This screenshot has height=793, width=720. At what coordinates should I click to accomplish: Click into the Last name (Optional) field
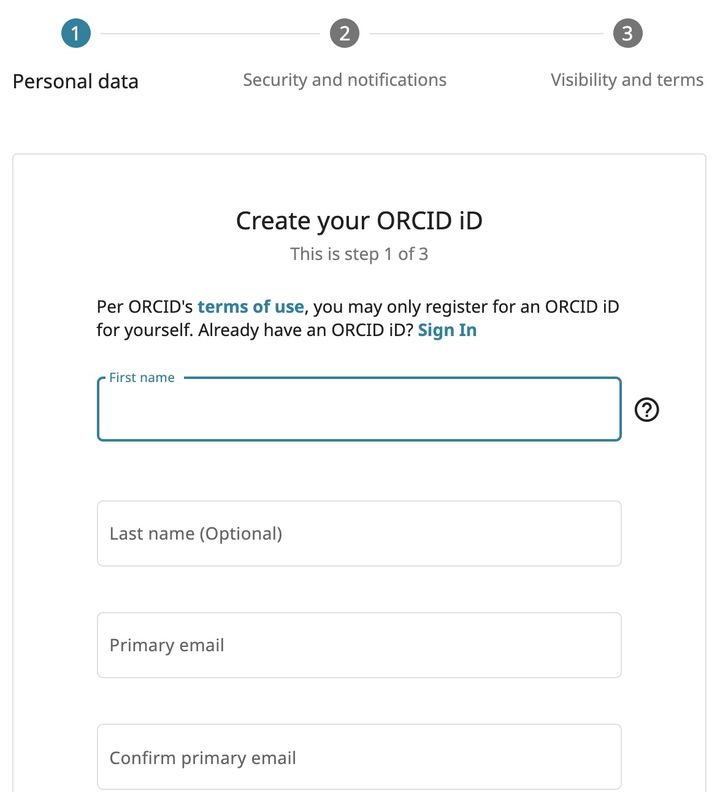point(358,533)
